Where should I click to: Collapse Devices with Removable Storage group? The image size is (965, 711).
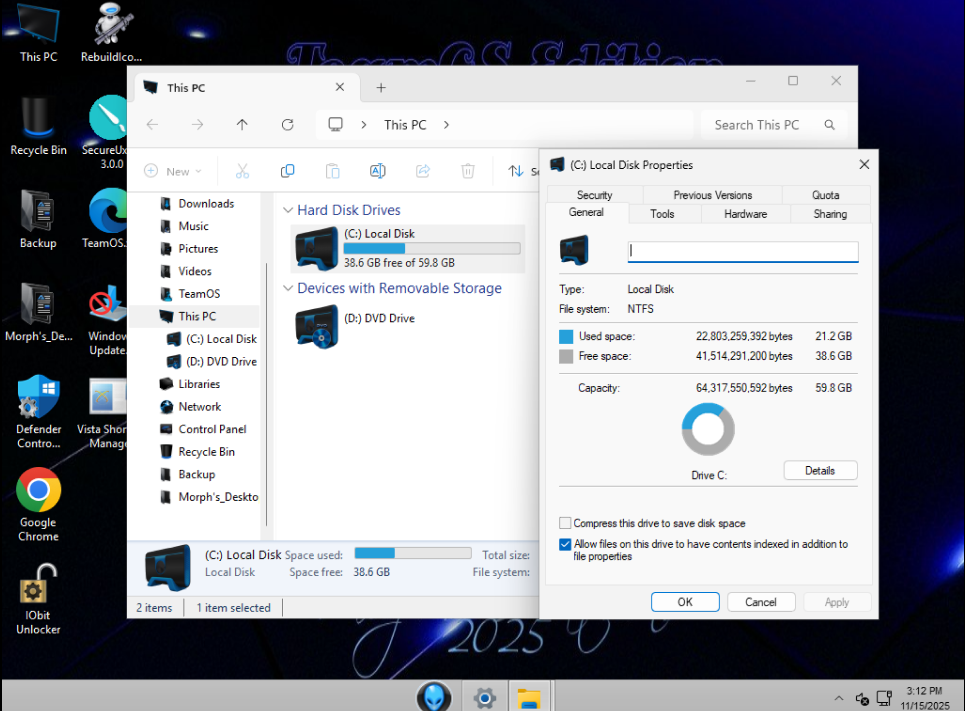[288, 289]
